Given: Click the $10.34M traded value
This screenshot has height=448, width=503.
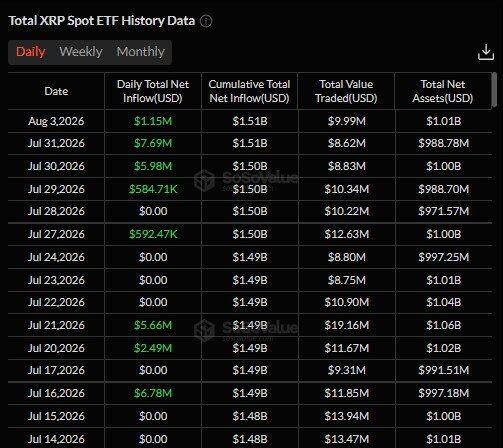Looking at the screenshot, I should click(347, 189).
